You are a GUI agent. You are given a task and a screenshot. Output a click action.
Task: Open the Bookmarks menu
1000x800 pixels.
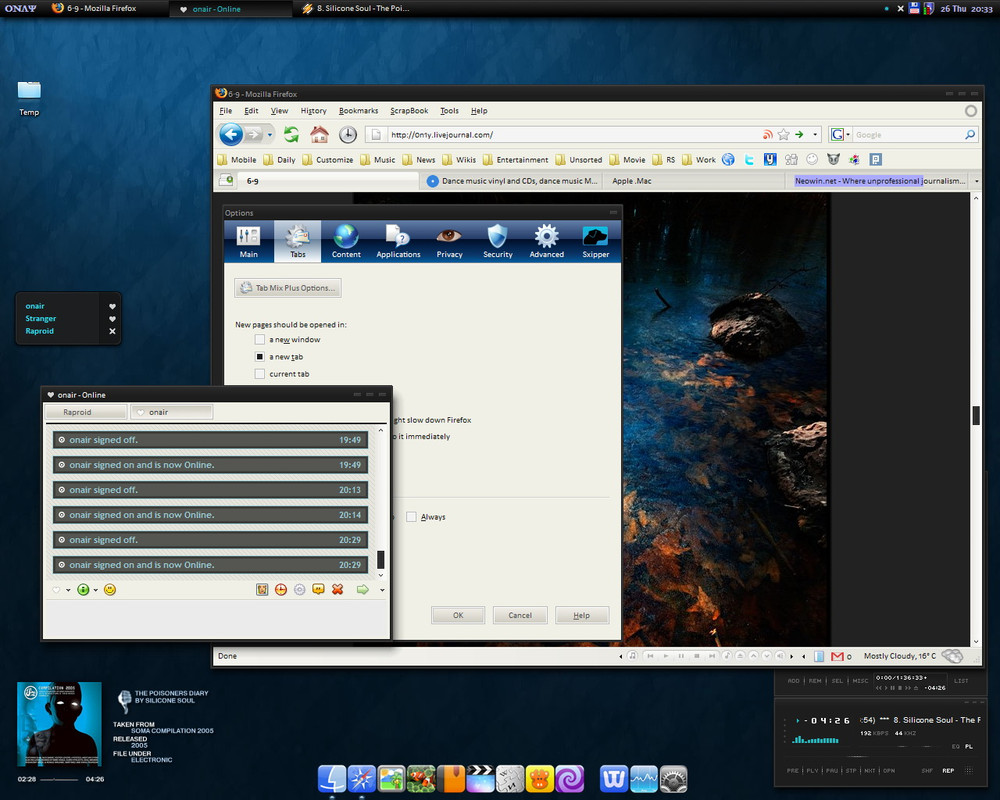(x=358, y=111)
